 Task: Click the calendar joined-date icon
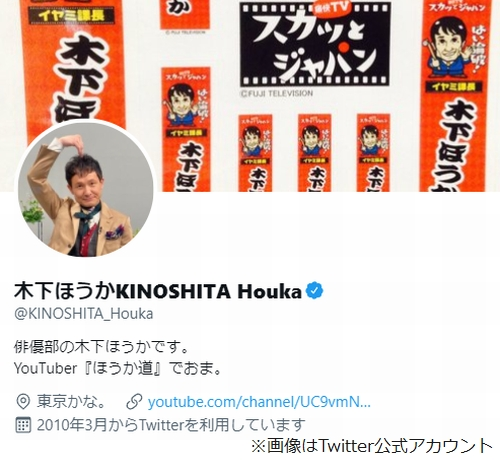tap(23, 425)
